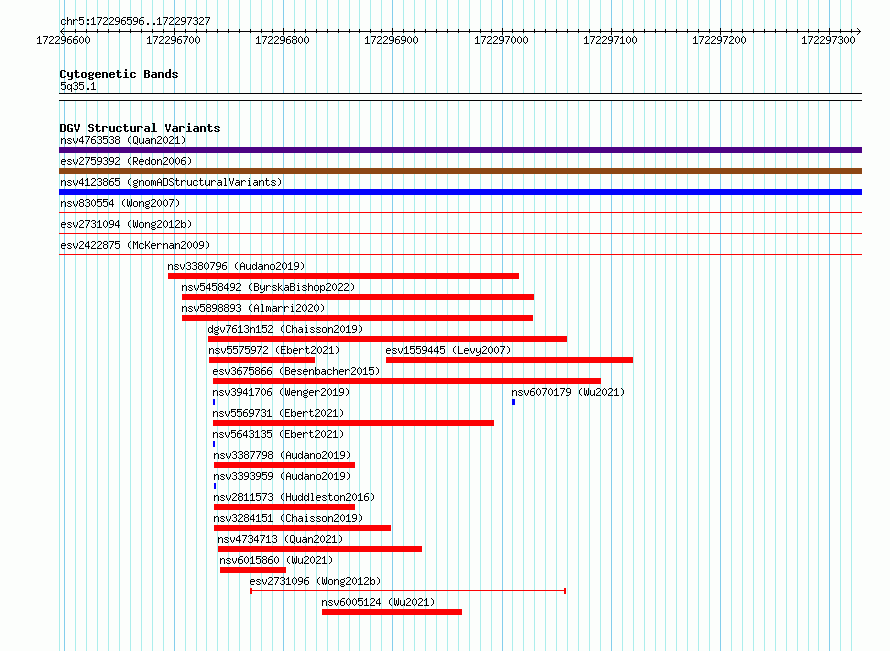Open esv2731096 (Wong2012b) label
This screenshot has width=890, height=651.
(x=315, y=581)
